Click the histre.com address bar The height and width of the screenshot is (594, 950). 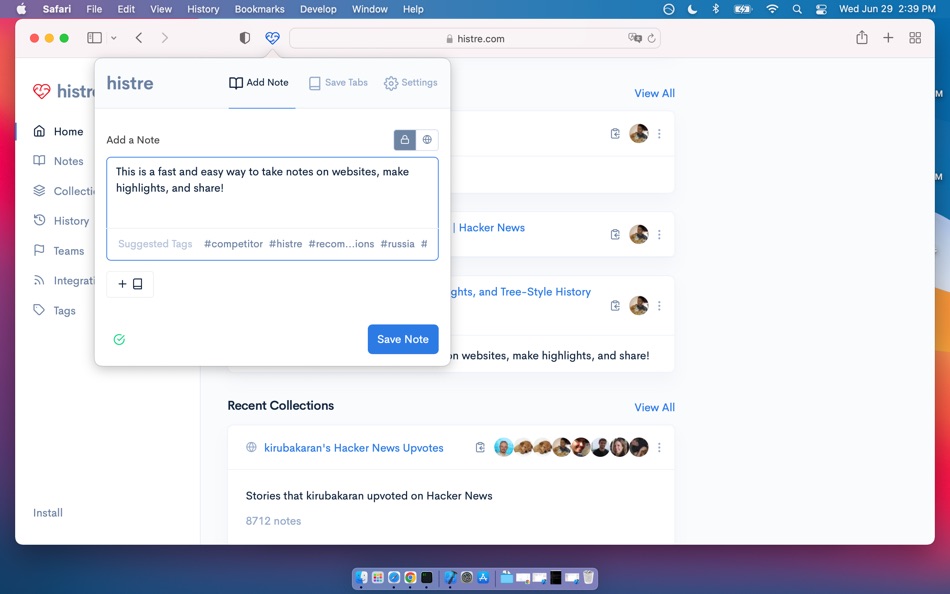coord(475,38)
